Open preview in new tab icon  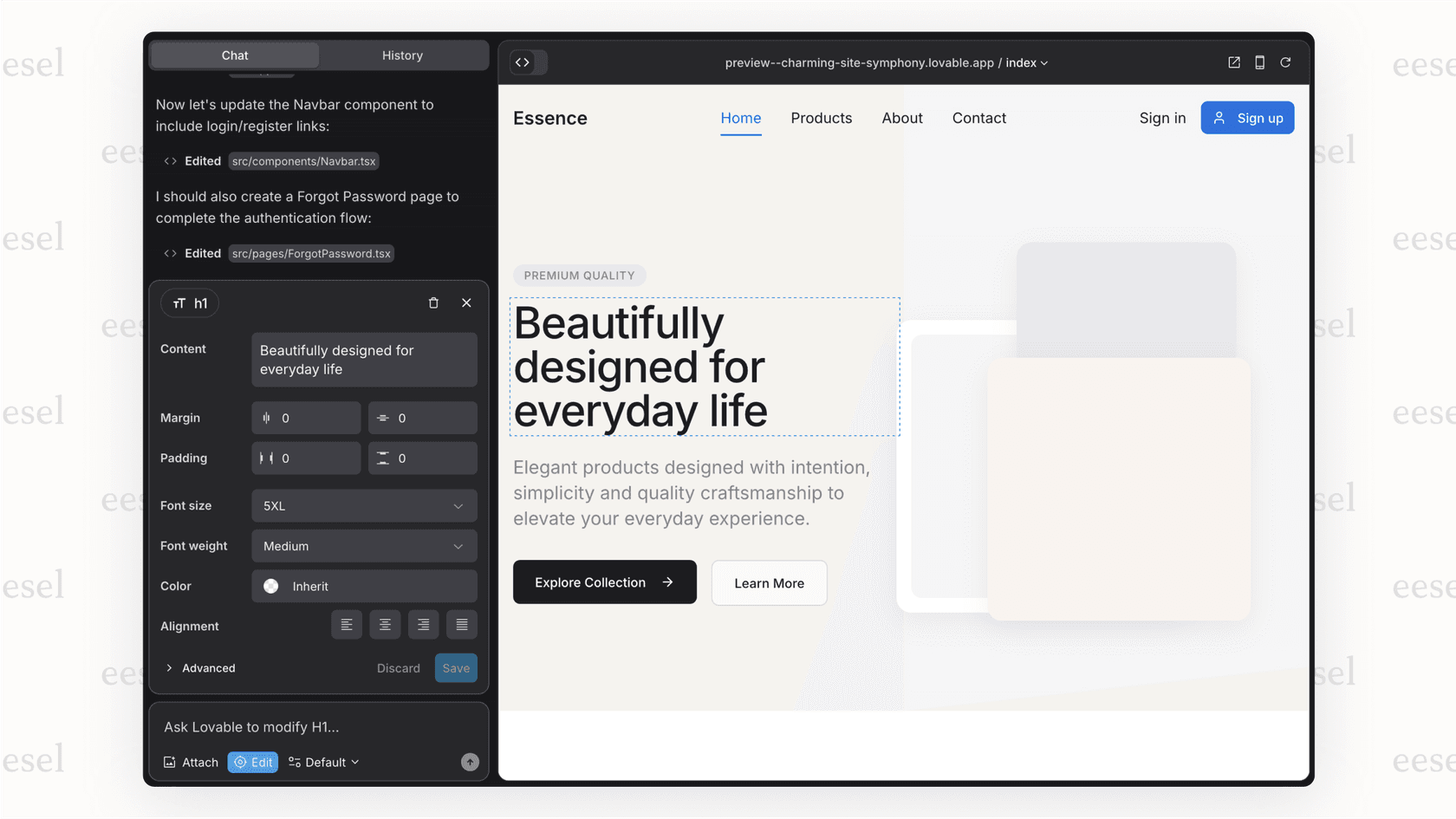click(1233, 62)
